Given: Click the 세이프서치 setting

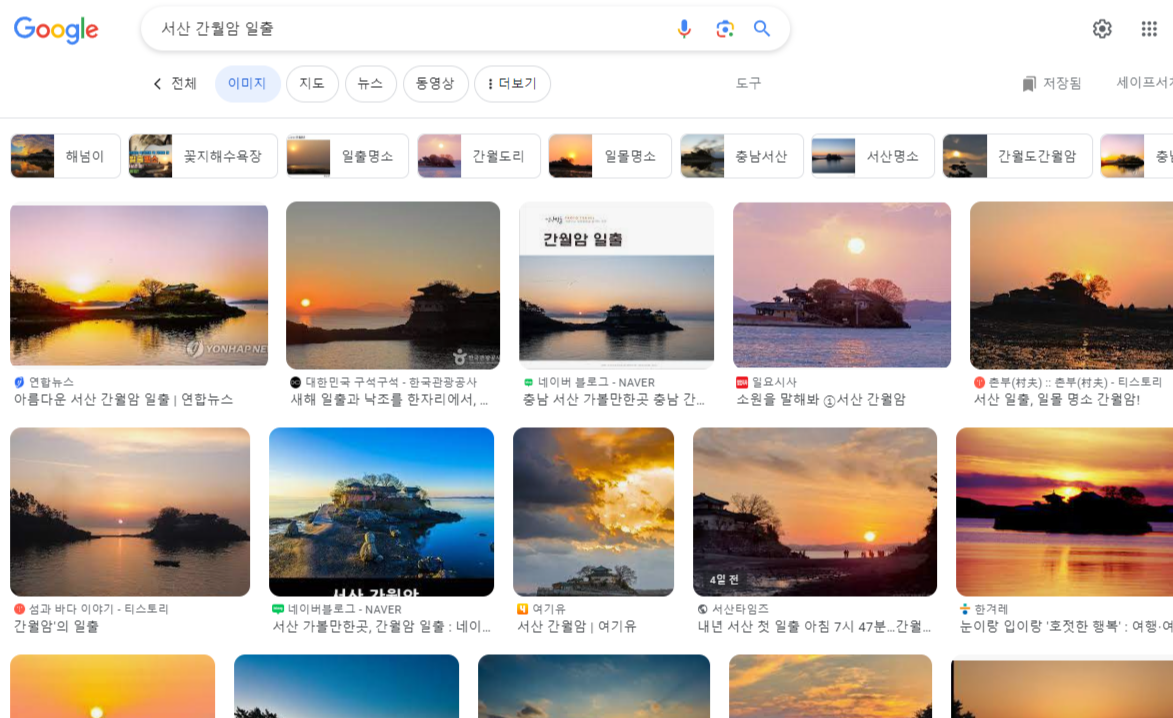Looking at the screenshot, I should click(x=1145, y=82).
